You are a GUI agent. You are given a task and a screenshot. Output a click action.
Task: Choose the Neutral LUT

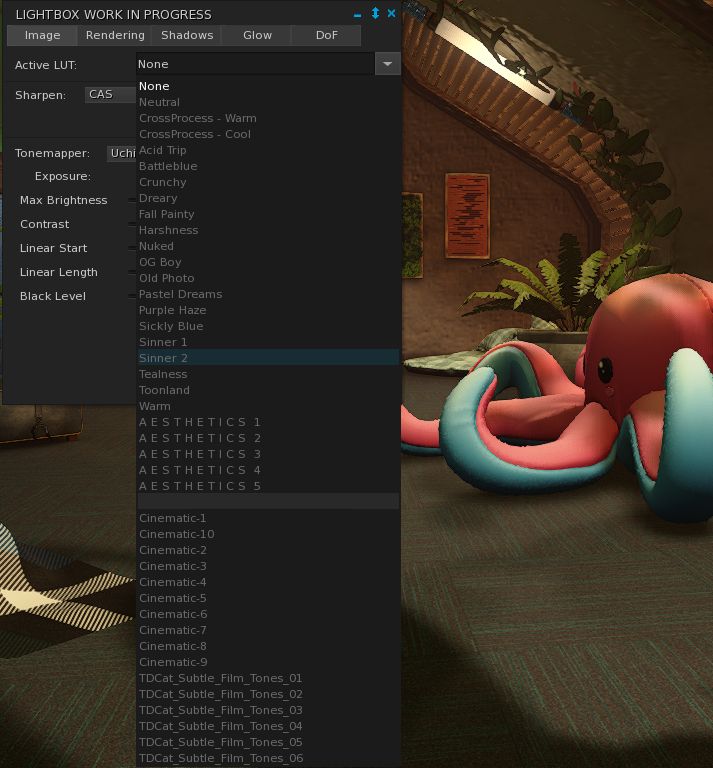click(268, 102)
